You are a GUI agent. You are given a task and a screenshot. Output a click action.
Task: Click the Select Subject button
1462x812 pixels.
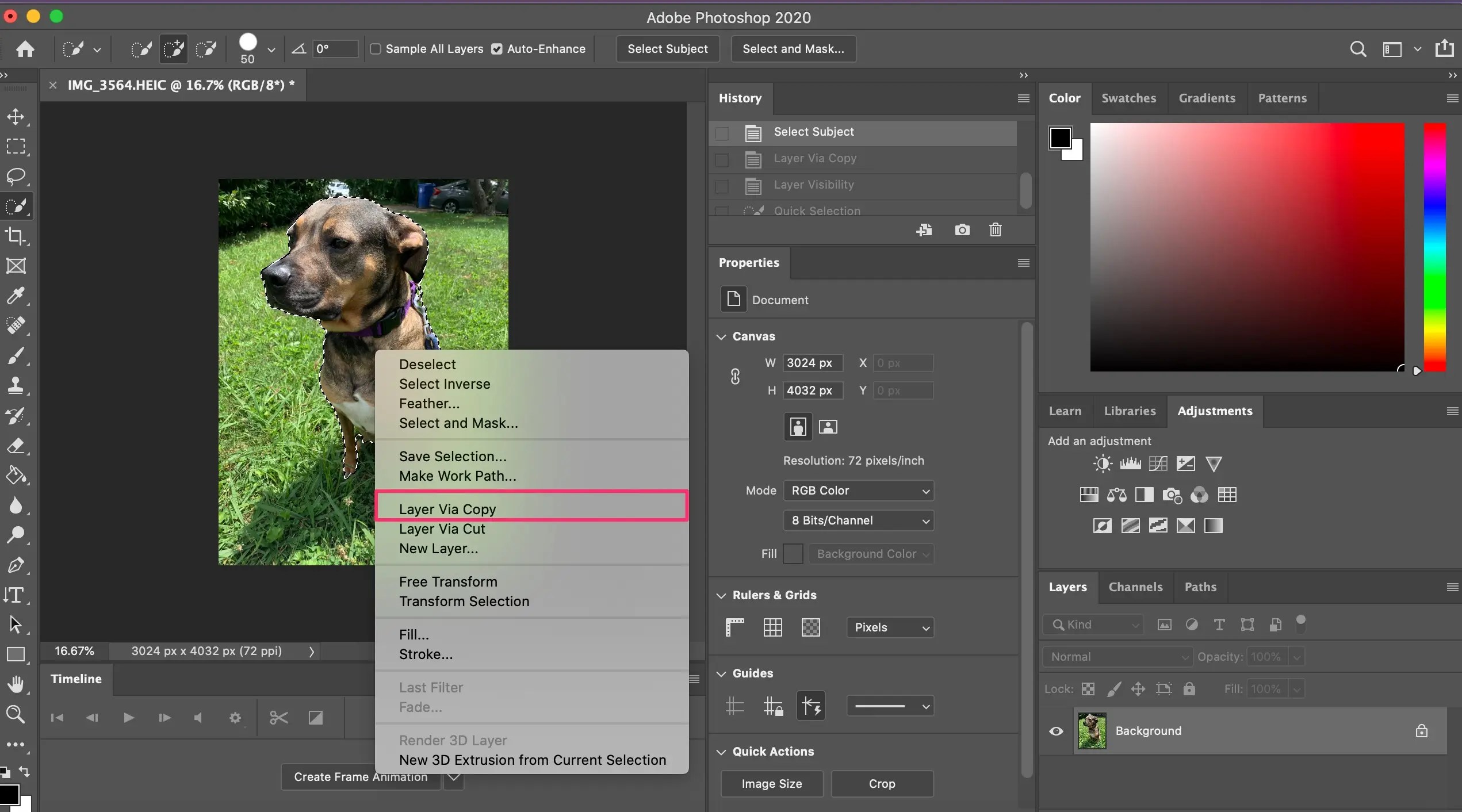667,49
